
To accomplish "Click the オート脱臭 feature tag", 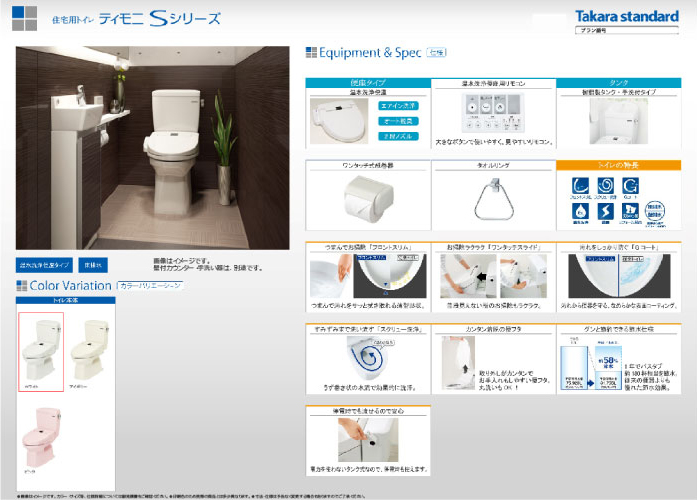I will [398, 121].
